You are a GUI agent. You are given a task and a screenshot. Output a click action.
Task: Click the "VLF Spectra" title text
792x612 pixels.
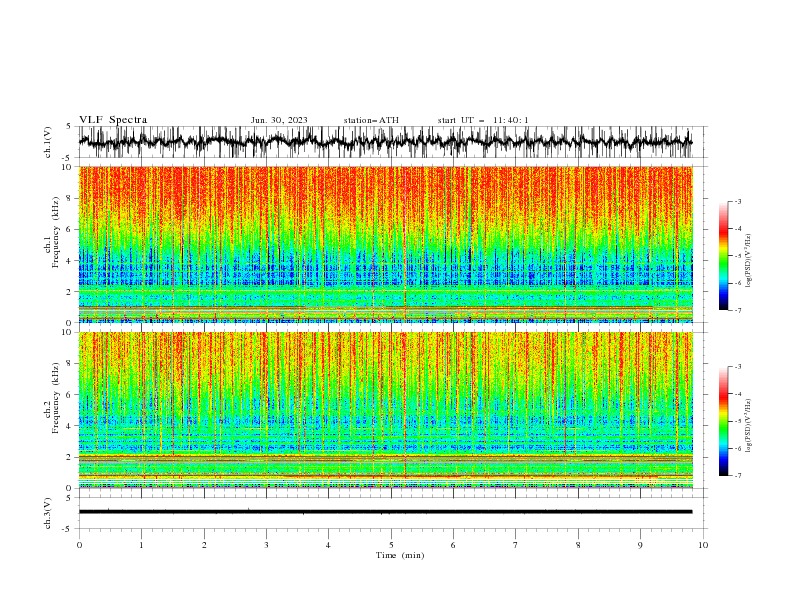pos(113,120)
